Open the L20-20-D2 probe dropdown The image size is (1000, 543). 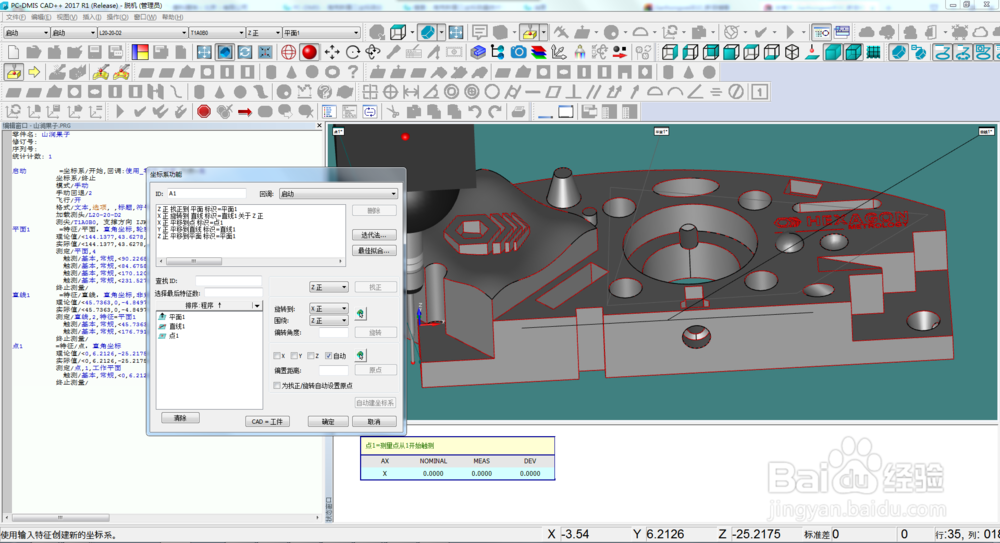(x=142, y=33)
